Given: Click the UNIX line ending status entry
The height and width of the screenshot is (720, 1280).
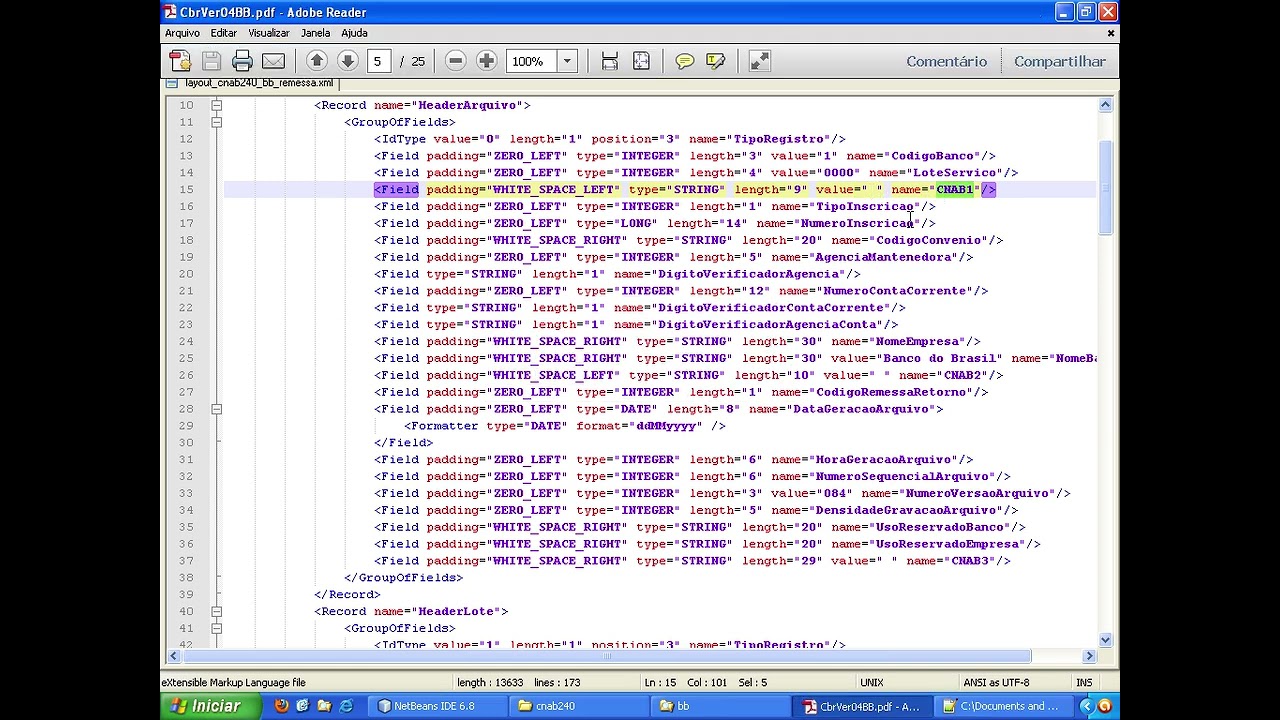Looking at the screenshot, I should pyautogui.click(x=871, y=682).
